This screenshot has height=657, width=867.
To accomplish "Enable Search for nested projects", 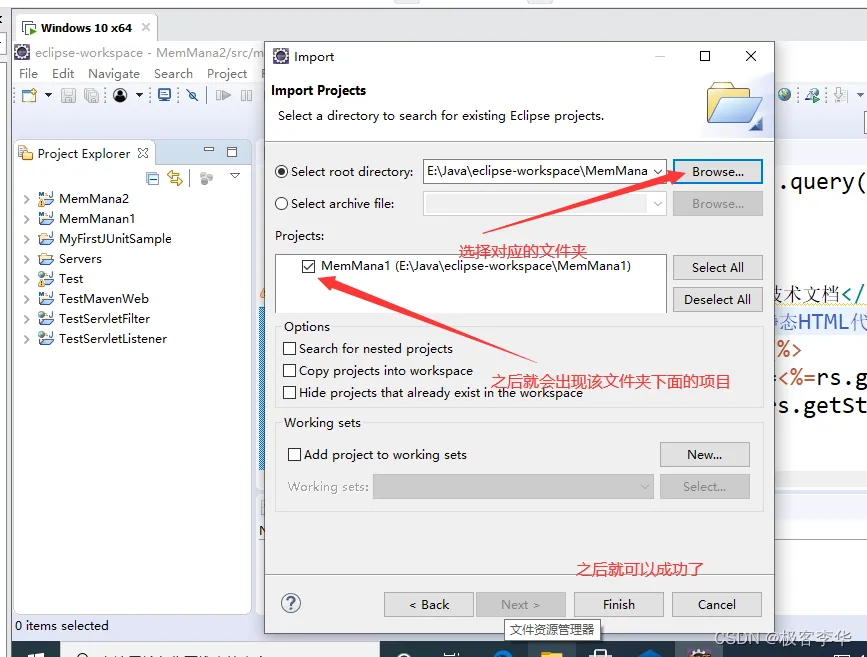I will tap(289, 348).
